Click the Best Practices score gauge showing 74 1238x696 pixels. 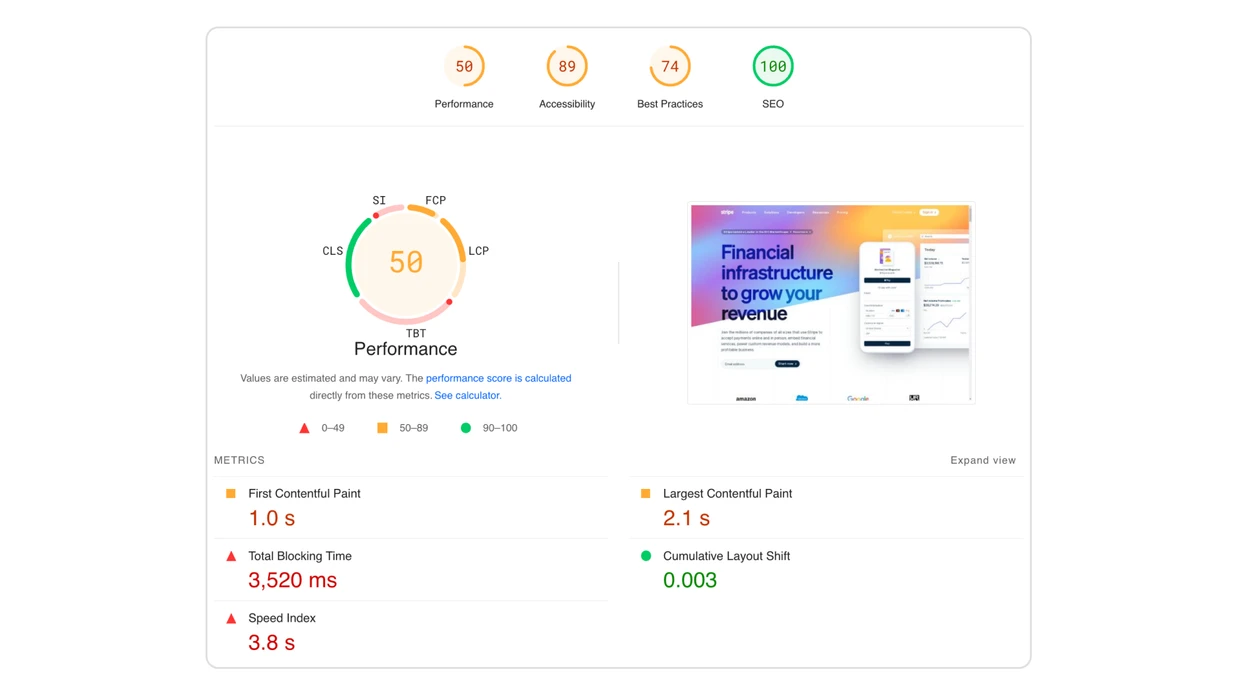670,65
